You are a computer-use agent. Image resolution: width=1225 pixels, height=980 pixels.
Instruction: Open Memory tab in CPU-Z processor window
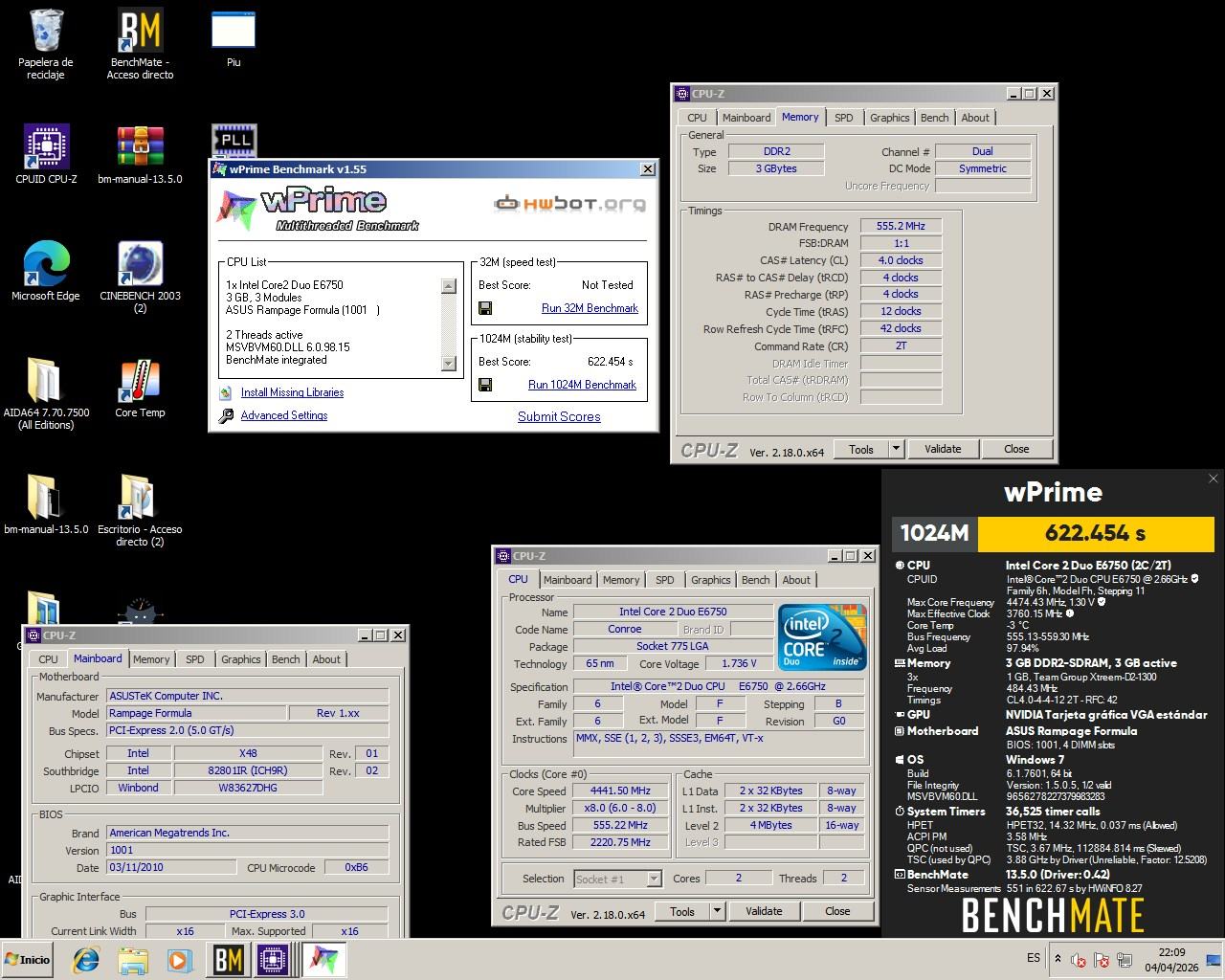621,580
